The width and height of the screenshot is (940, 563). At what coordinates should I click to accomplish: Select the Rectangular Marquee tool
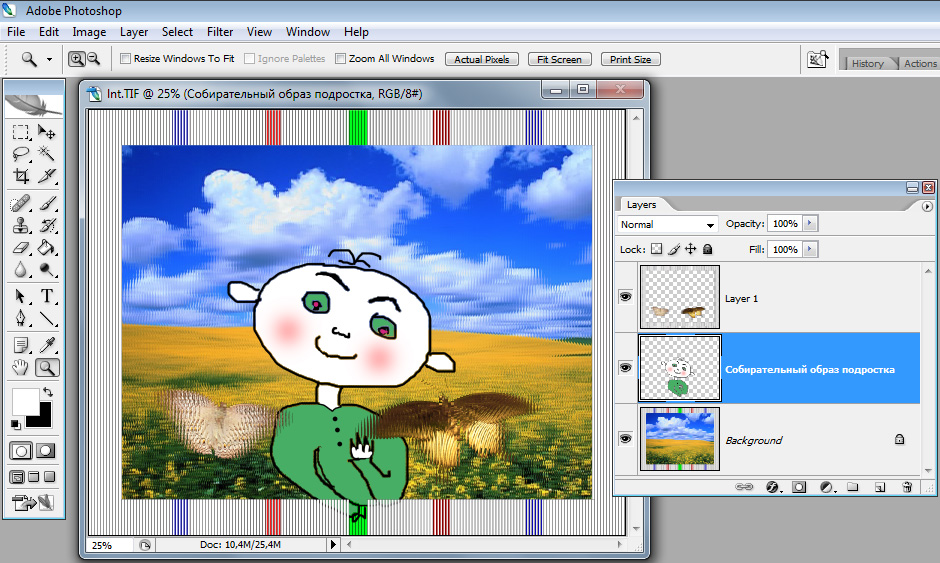click(x=20, y=132)
